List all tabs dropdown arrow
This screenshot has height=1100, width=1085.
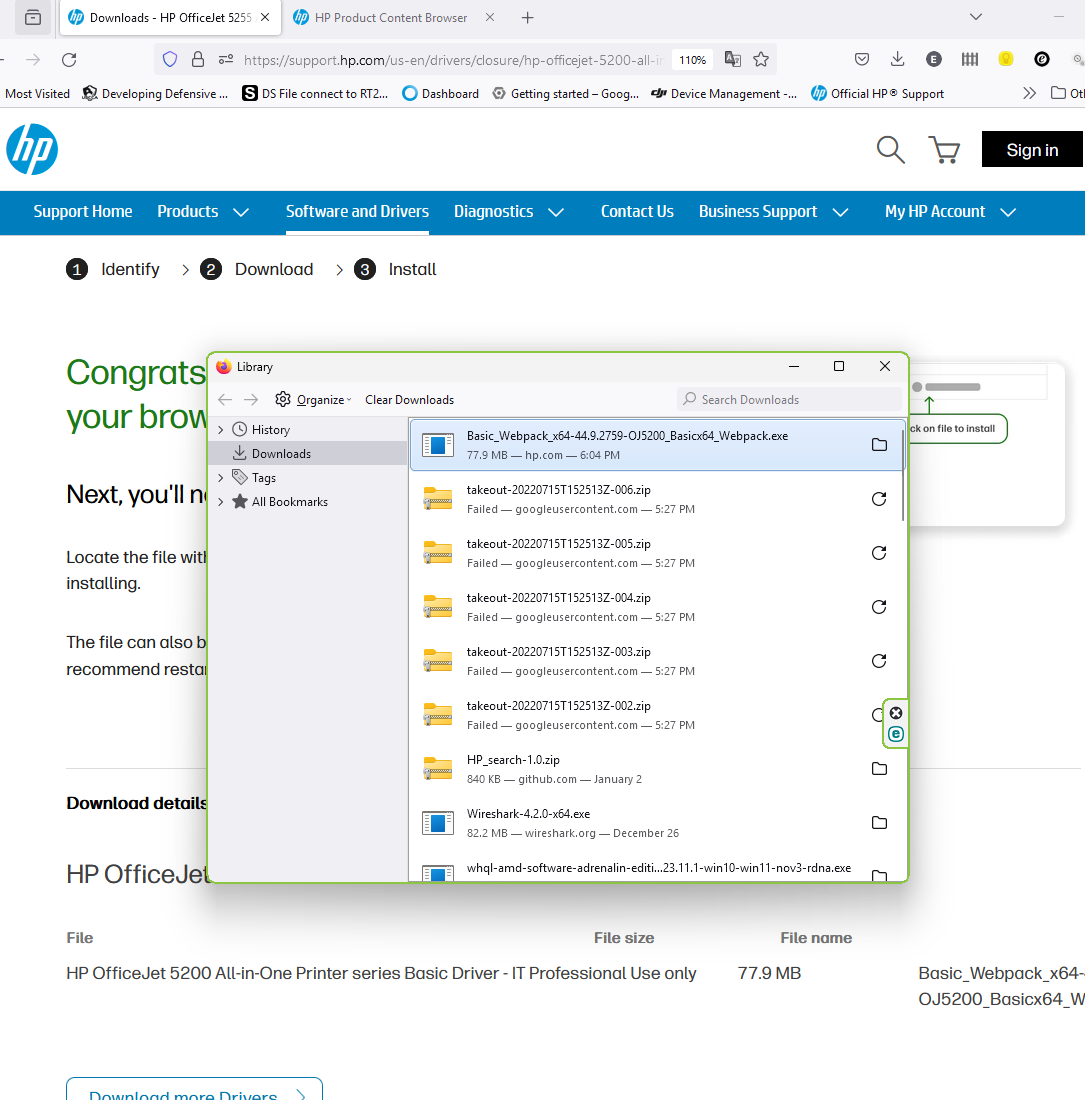976,18
